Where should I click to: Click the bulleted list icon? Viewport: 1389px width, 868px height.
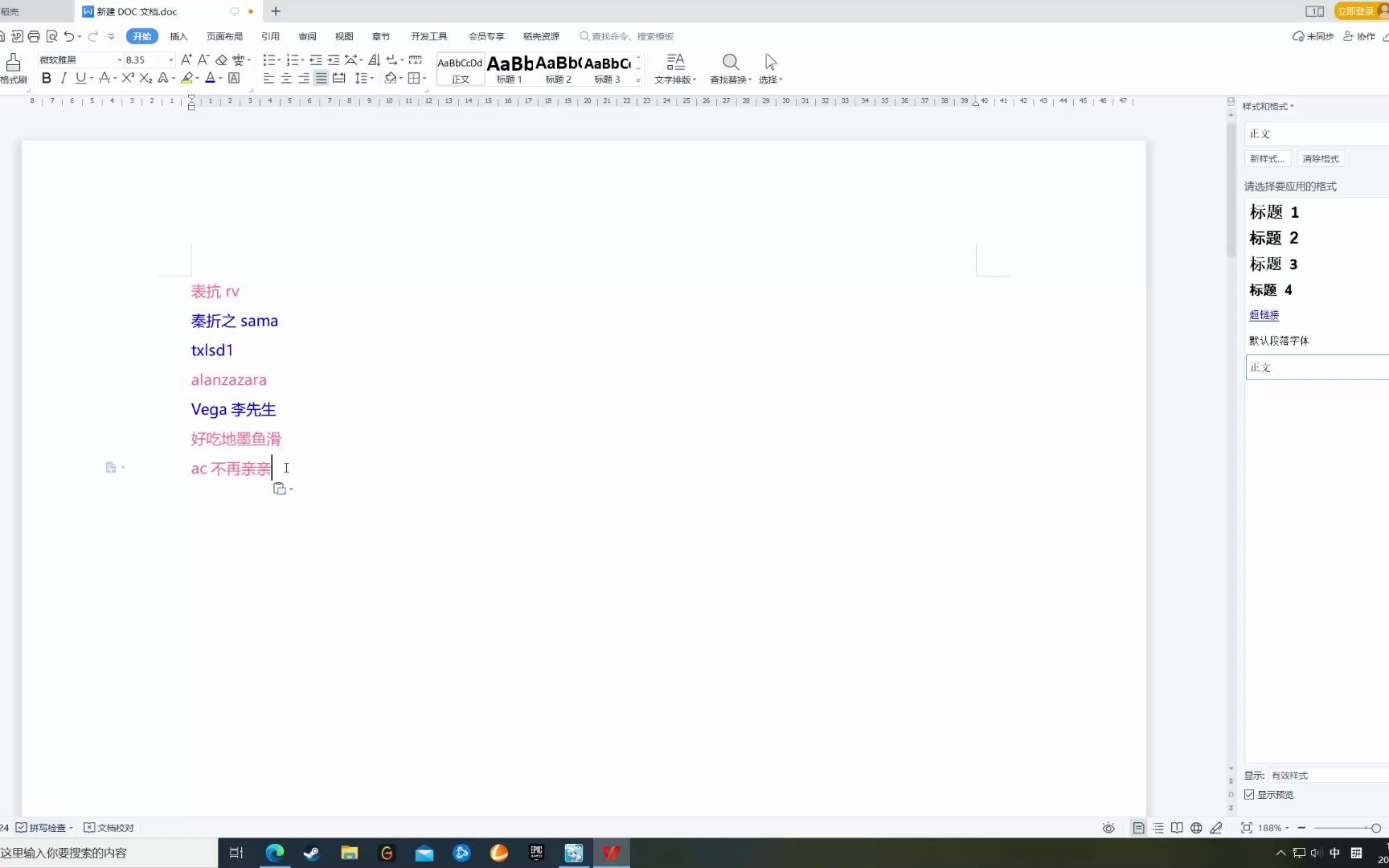(x=268, y=59)
